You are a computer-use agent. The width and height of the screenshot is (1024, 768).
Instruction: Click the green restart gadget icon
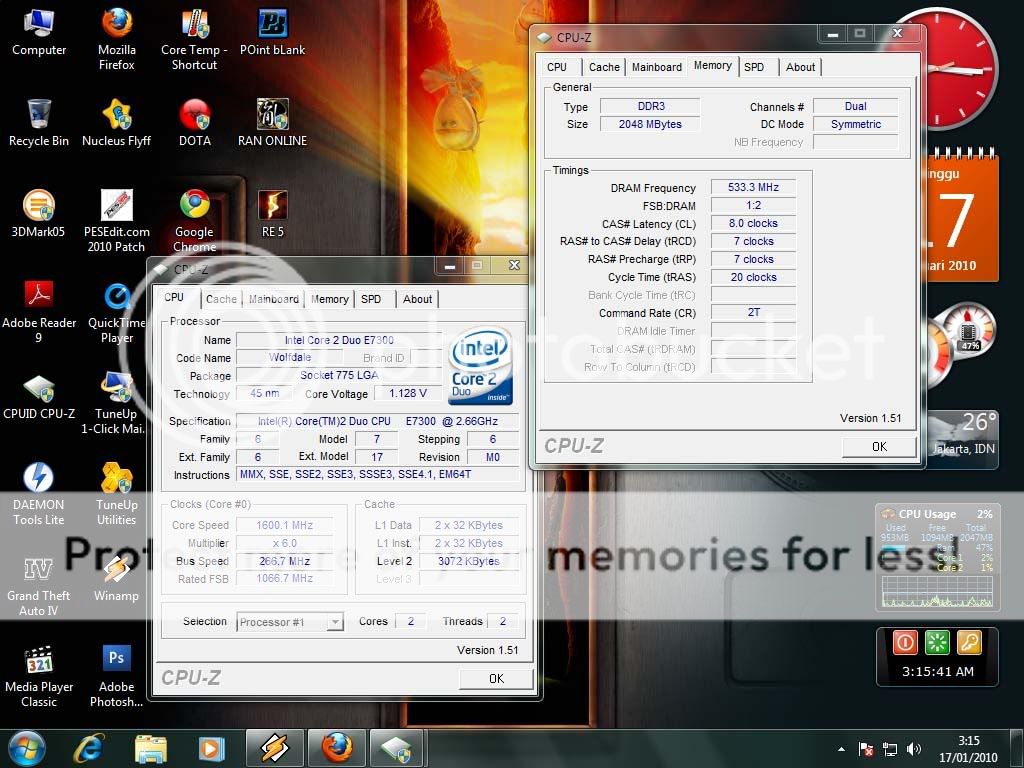coord(937,643)
